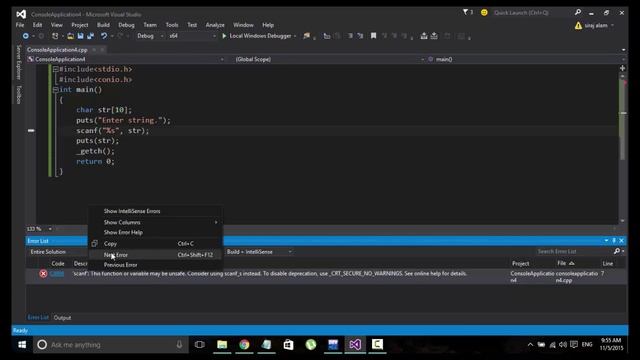The image size is (640, 360).
Task: Collapse the main function outline toggle
Action: click(55, 90)
